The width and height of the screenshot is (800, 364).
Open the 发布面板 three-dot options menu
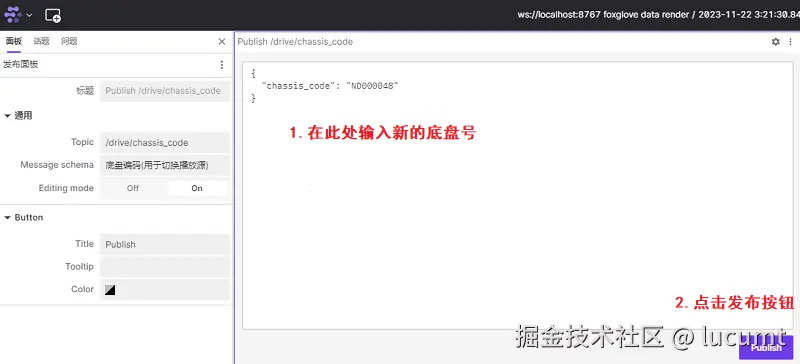point(221,65)
